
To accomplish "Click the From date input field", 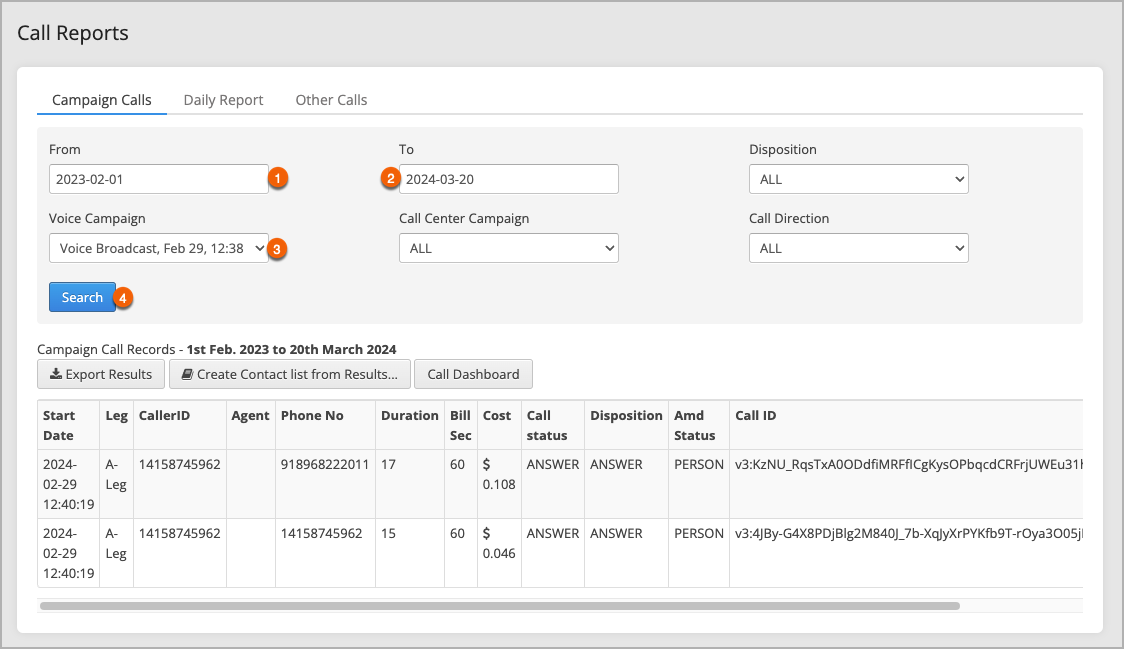I will tap(158, 179).
